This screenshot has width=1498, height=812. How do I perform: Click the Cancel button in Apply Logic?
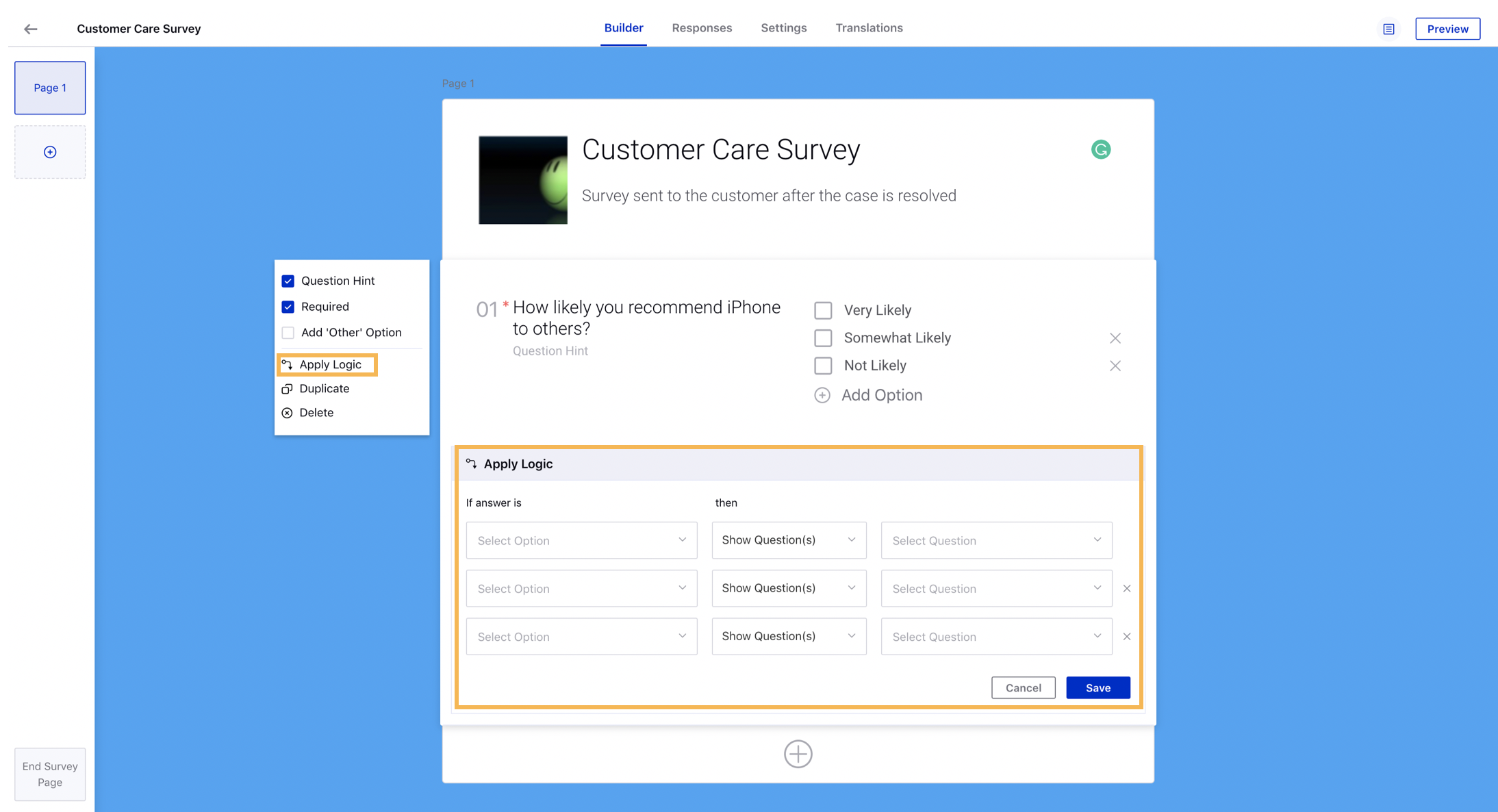1023,688
